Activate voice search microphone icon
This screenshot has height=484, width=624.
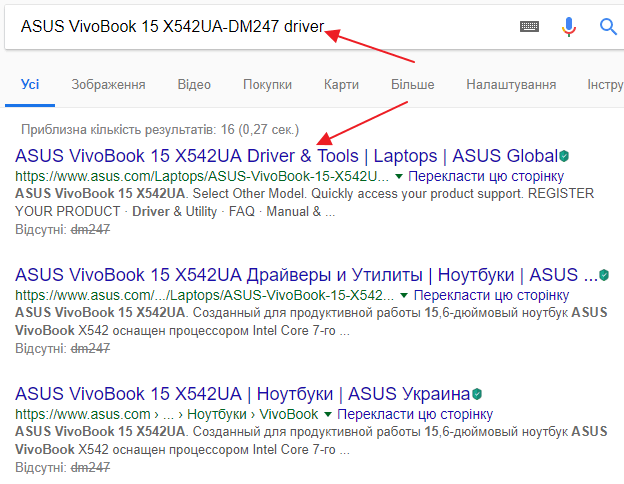point(569,27)
